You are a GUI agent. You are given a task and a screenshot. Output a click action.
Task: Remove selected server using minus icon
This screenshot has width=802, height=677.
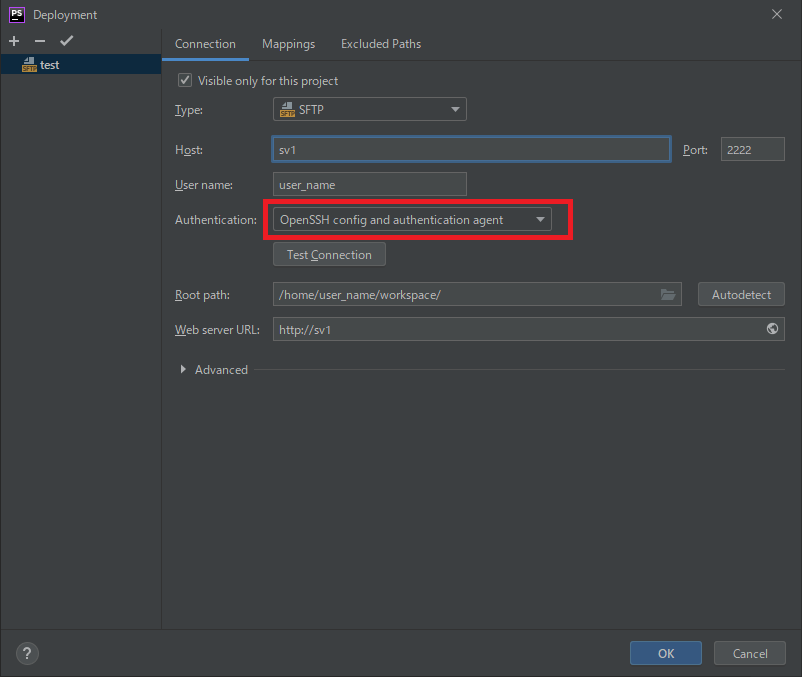coord(40,41)
